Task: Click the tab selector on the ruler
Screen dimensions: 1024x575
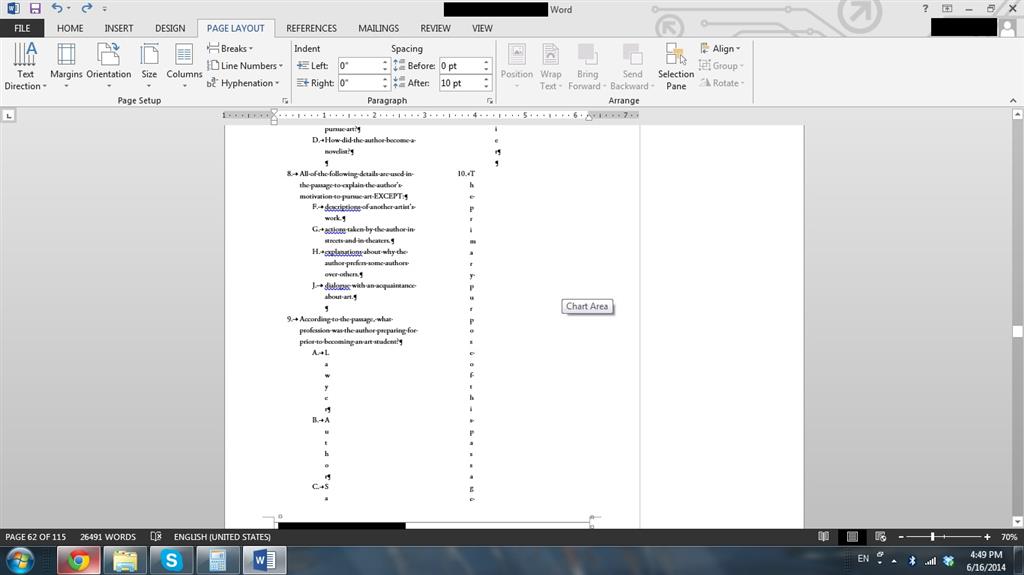Action: 8,116
